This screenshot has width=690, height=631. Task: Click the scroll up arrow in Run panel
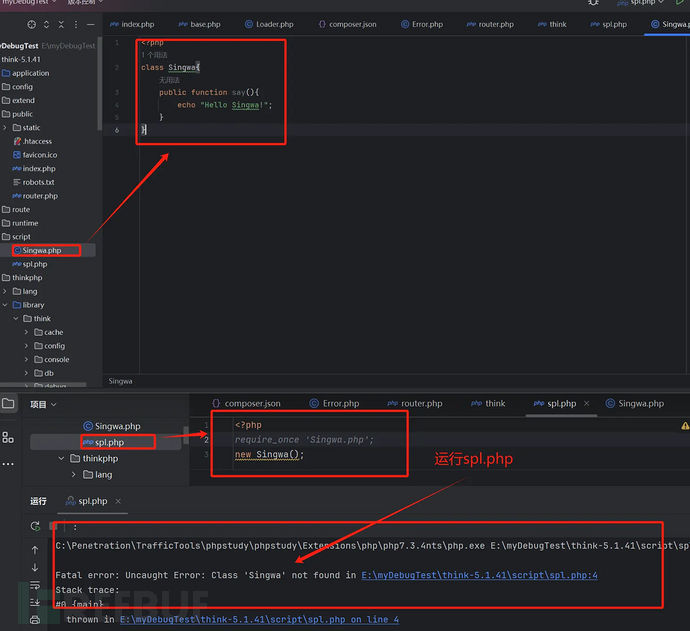point(36,549)
